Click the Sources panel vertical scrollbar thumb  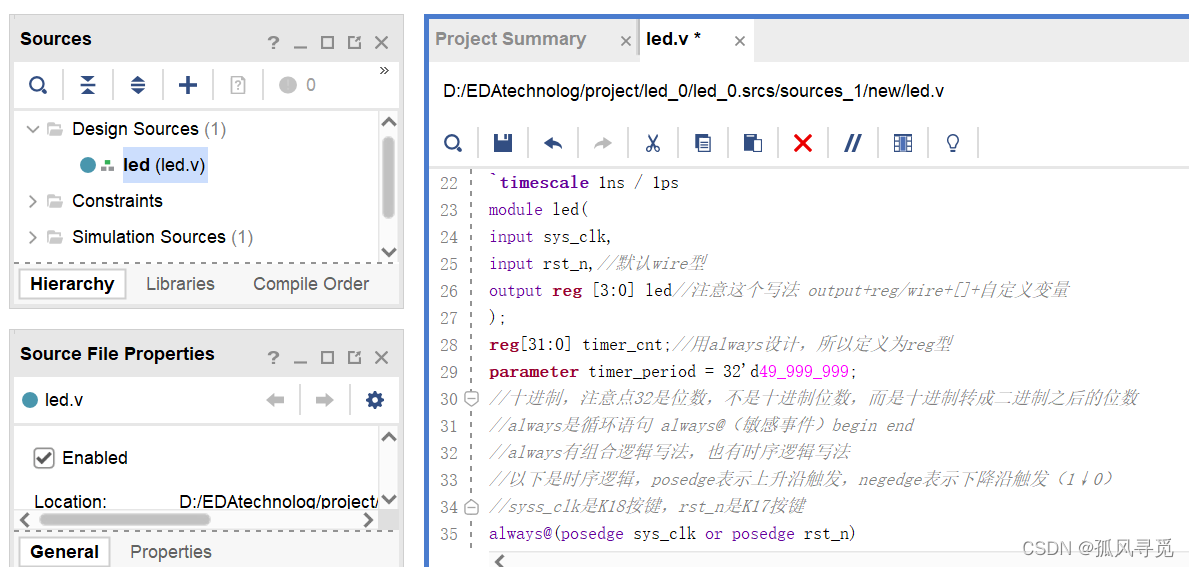388,177
